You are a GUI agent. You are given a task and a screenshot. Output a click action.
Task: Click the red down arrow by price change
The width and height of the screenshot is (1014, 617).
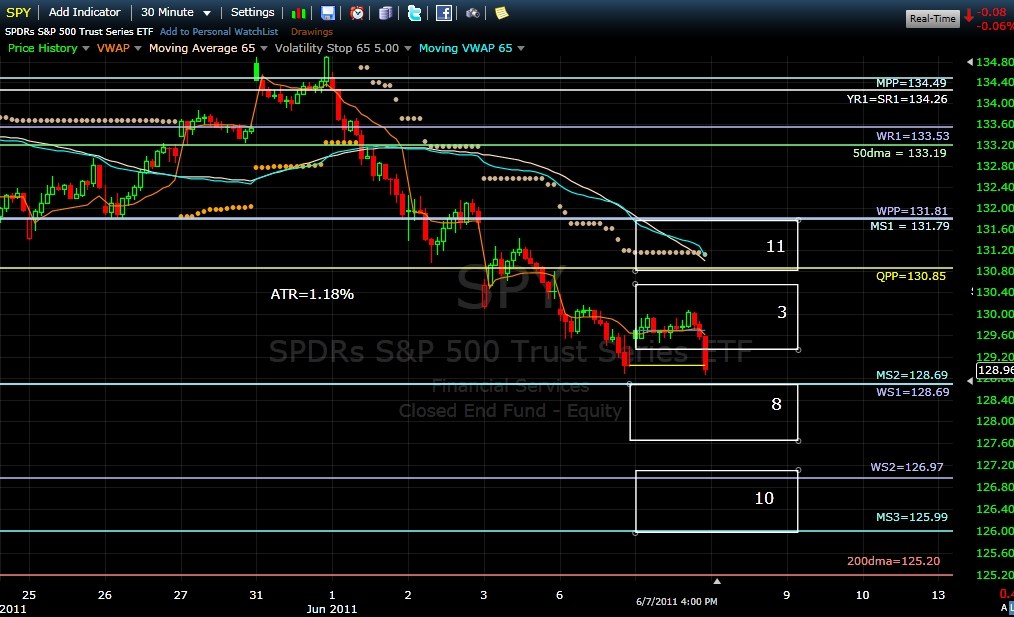[969, 16]
